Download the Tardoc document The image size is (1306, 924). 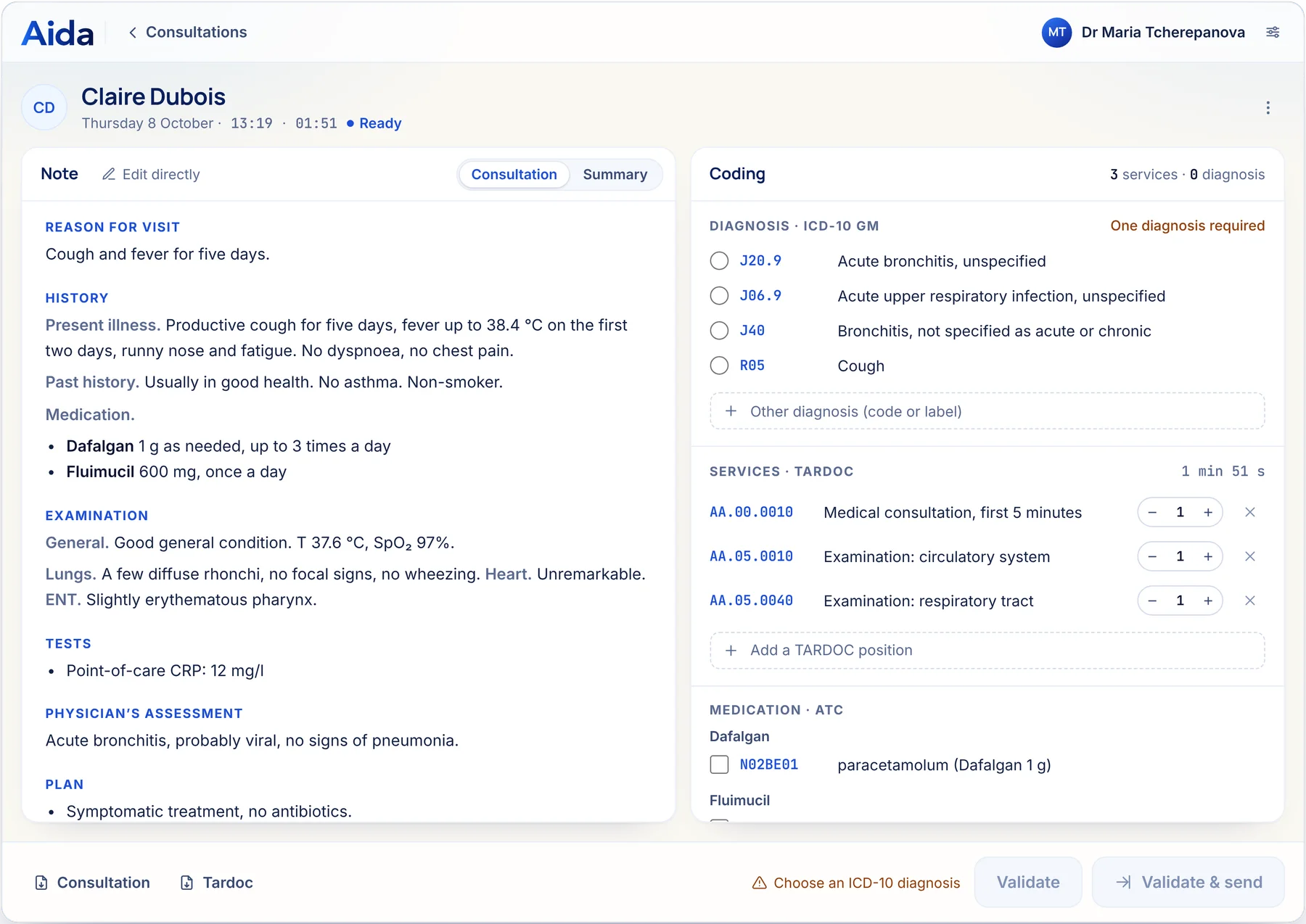point(217,883)
